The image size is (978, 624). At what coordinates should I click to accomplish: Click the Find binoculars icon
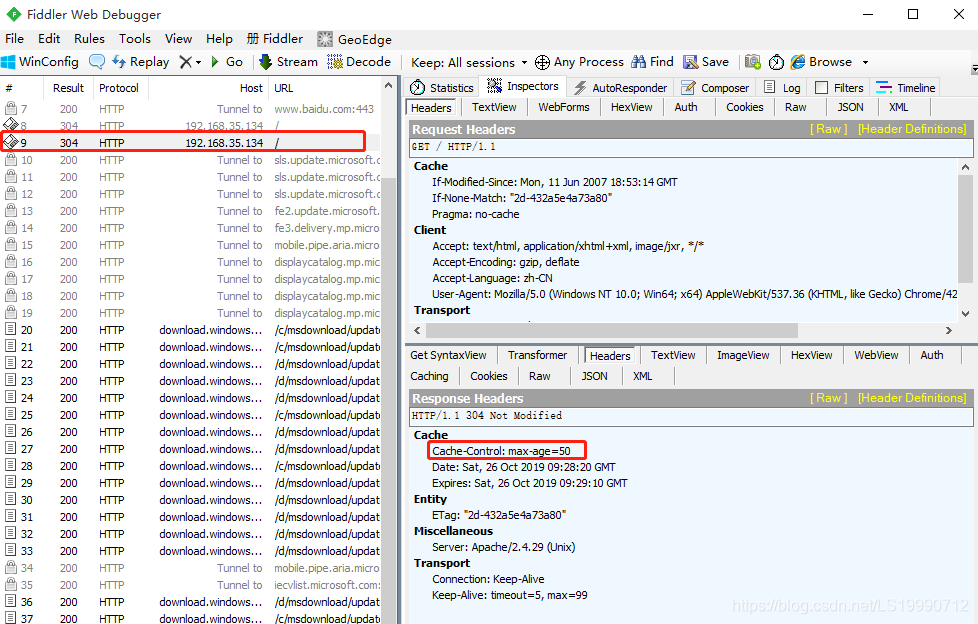[x=638, y=62]
